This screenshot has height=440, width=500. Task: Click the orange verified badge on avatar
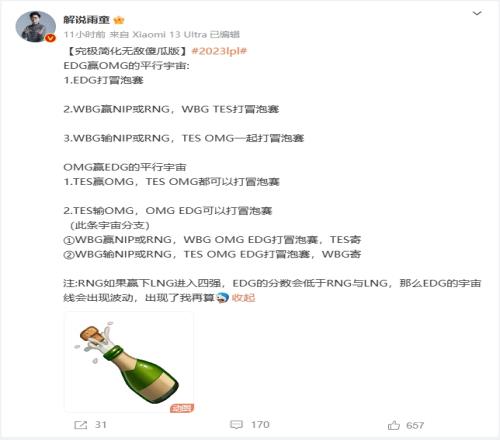pyautogui.click(x=50, y=38)
